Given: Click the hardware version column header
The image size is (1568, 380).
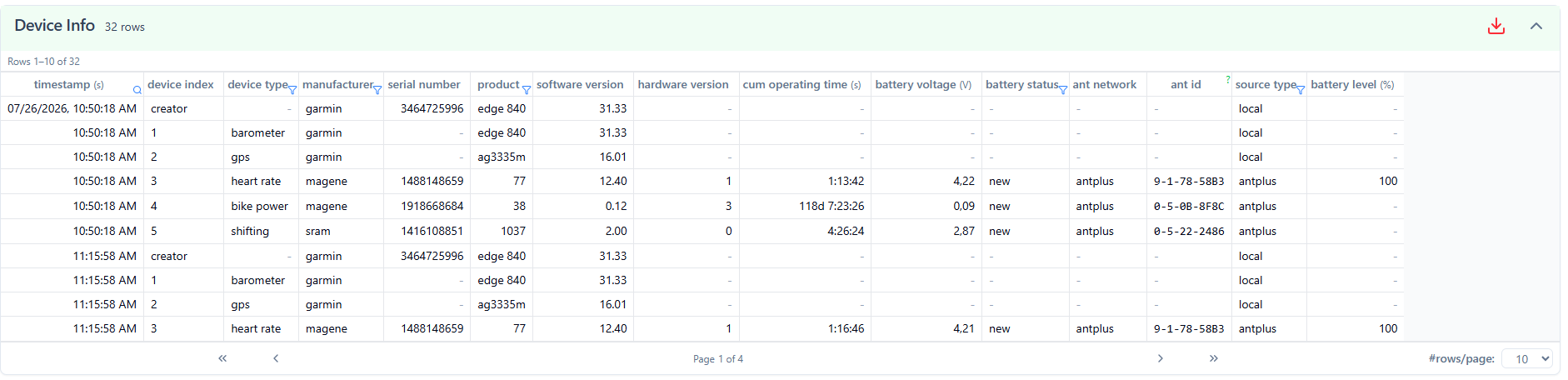Looking at the screenshot, I should point(683,84).
